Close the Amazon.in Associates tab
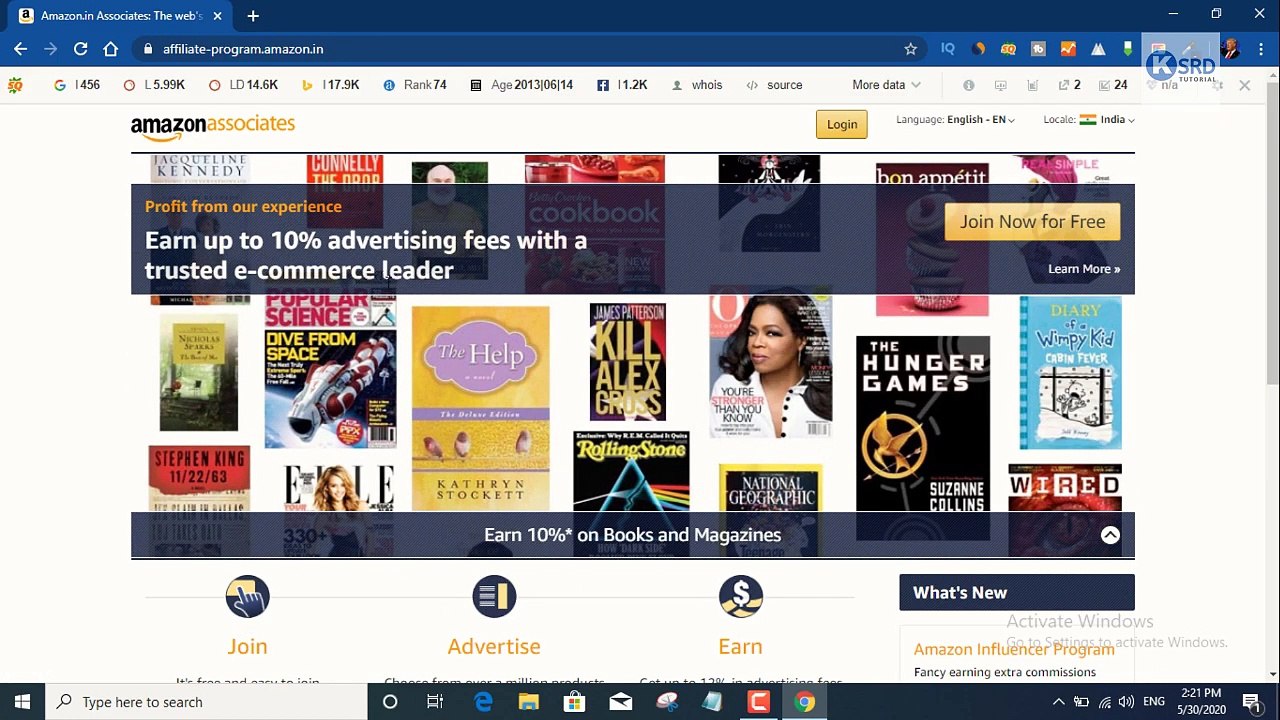This screenshot has width=1280, height=720. pyautogui.click(x=217, y=16)
